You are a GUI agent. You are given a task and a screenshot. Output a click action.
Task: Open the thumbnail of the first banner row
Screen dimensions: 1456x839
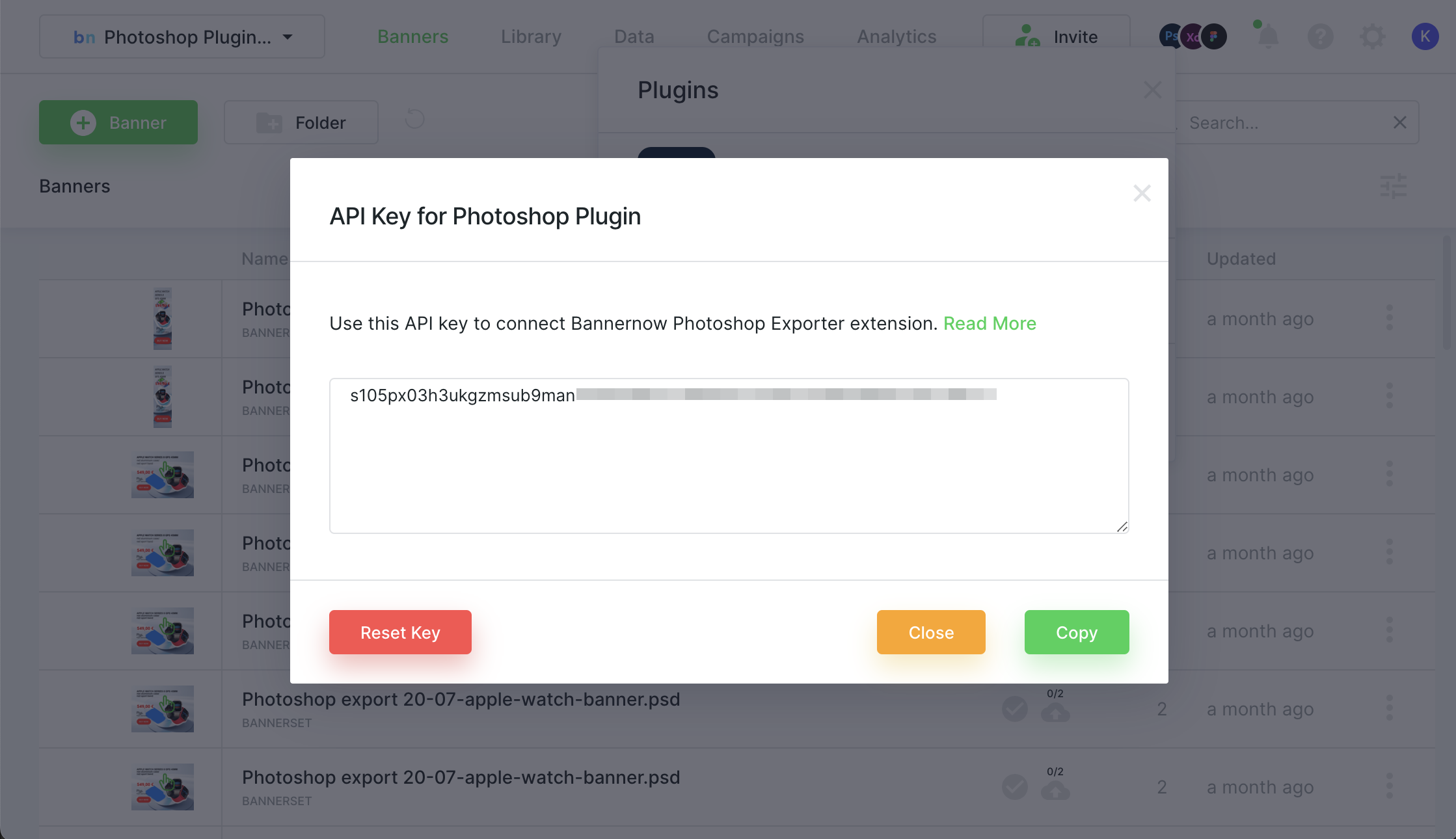pos(163,319)
